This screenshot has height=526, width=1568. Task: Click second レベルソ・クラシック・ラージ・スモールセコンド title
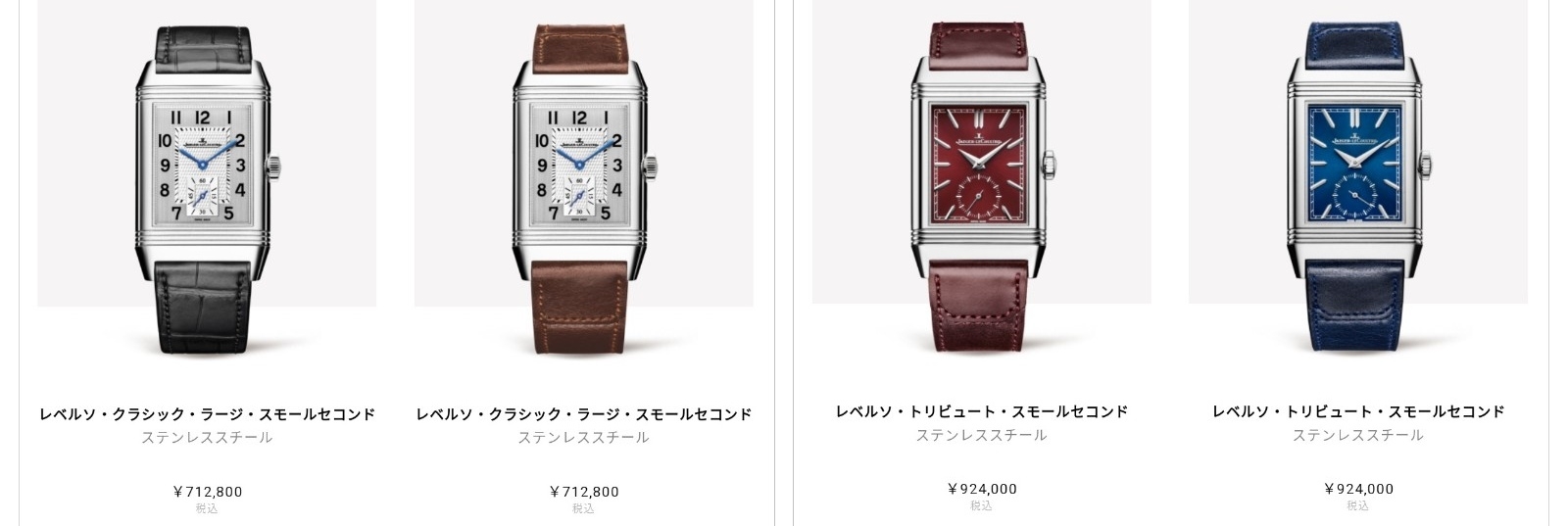584,414
